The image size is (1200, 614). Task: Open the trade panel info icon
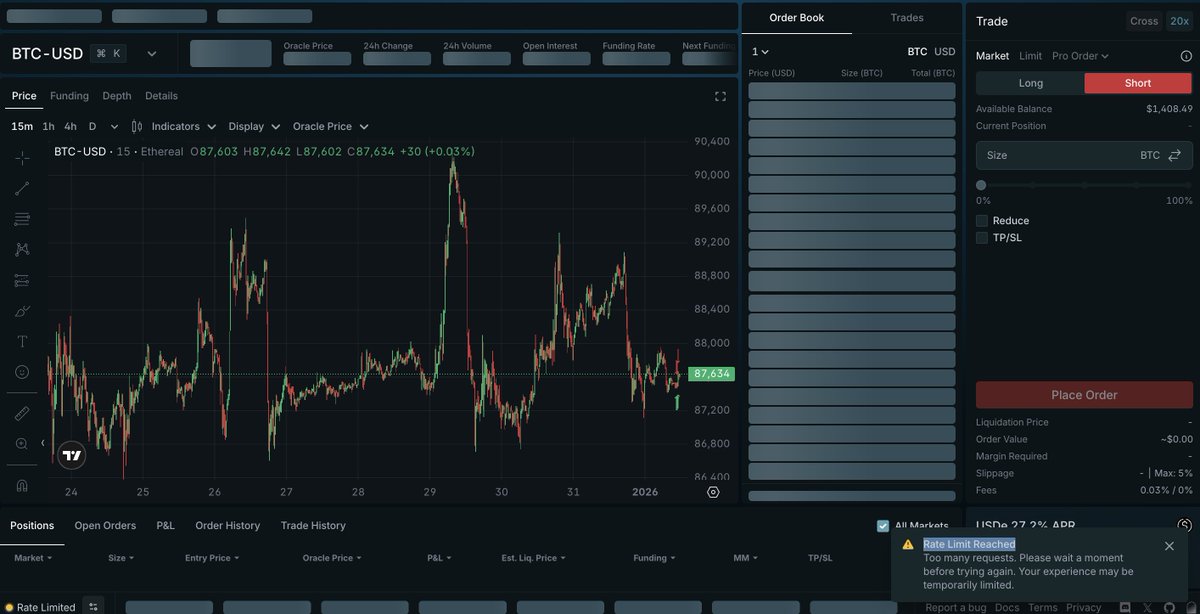point(1186,56)
